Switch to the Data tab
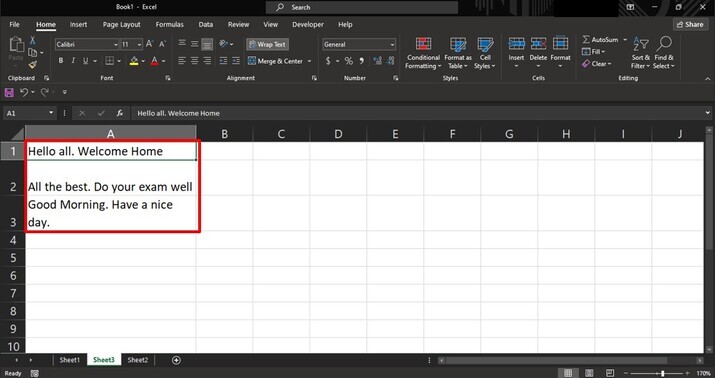This screenshot has width=715, height=378. click(x=206, y=25)
